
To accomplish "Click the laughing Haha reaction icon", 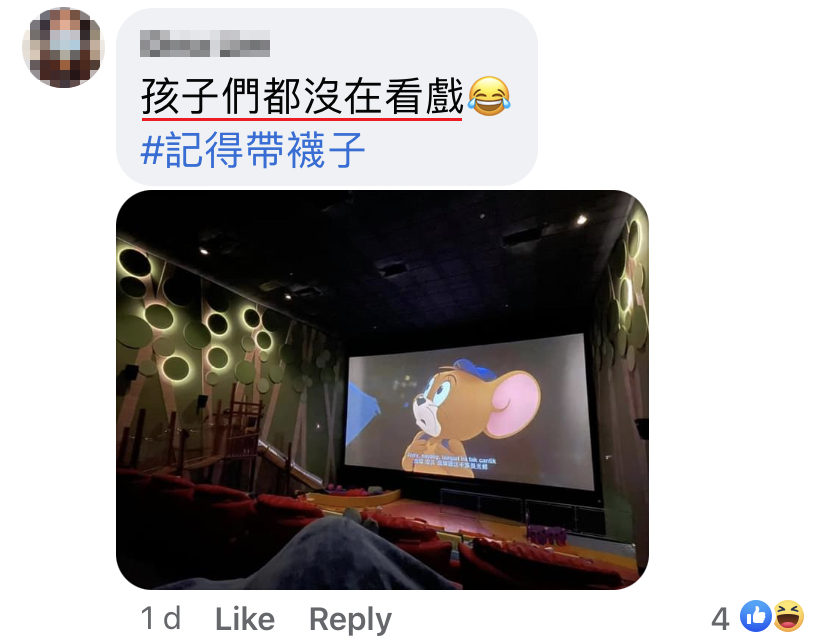I will pos(788,616).
